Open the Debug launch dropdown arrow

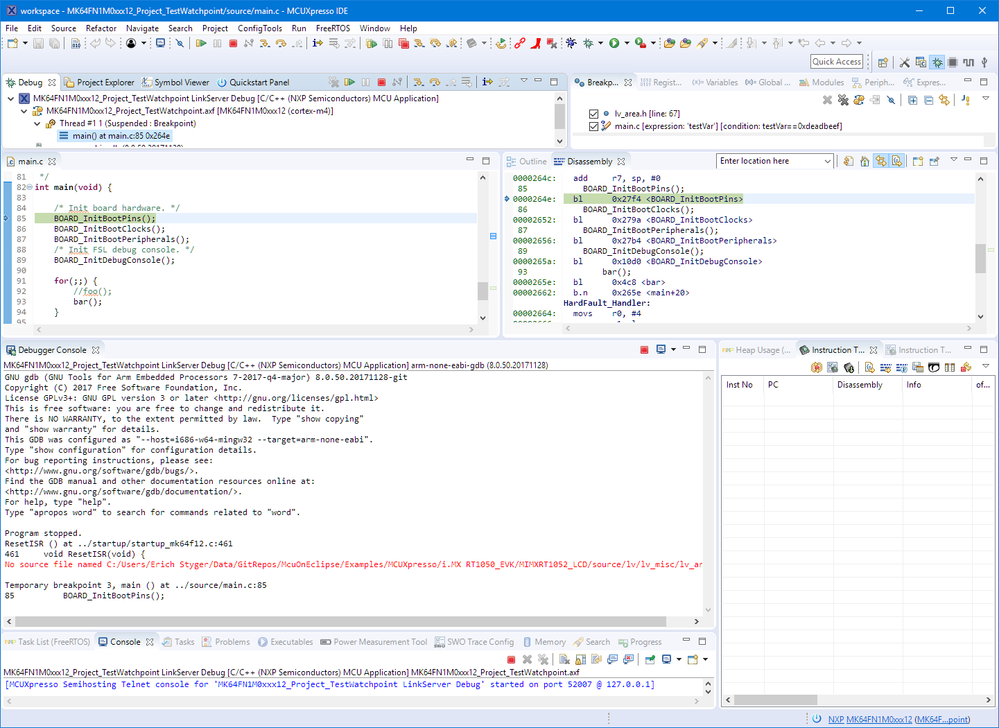pyautogui.click(x=601, y=43)
